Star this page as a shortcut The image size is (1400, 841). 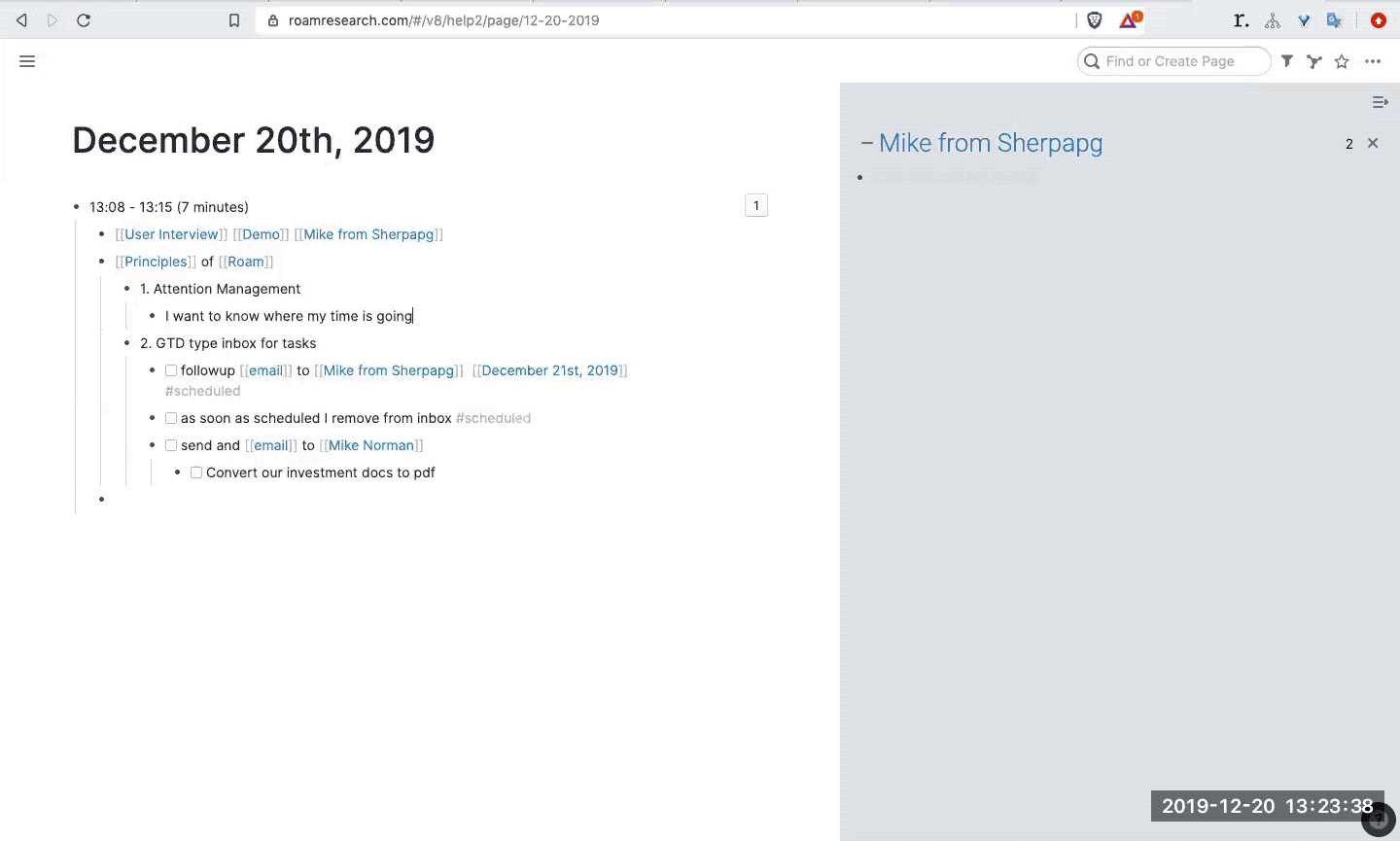click(1342, 61)
